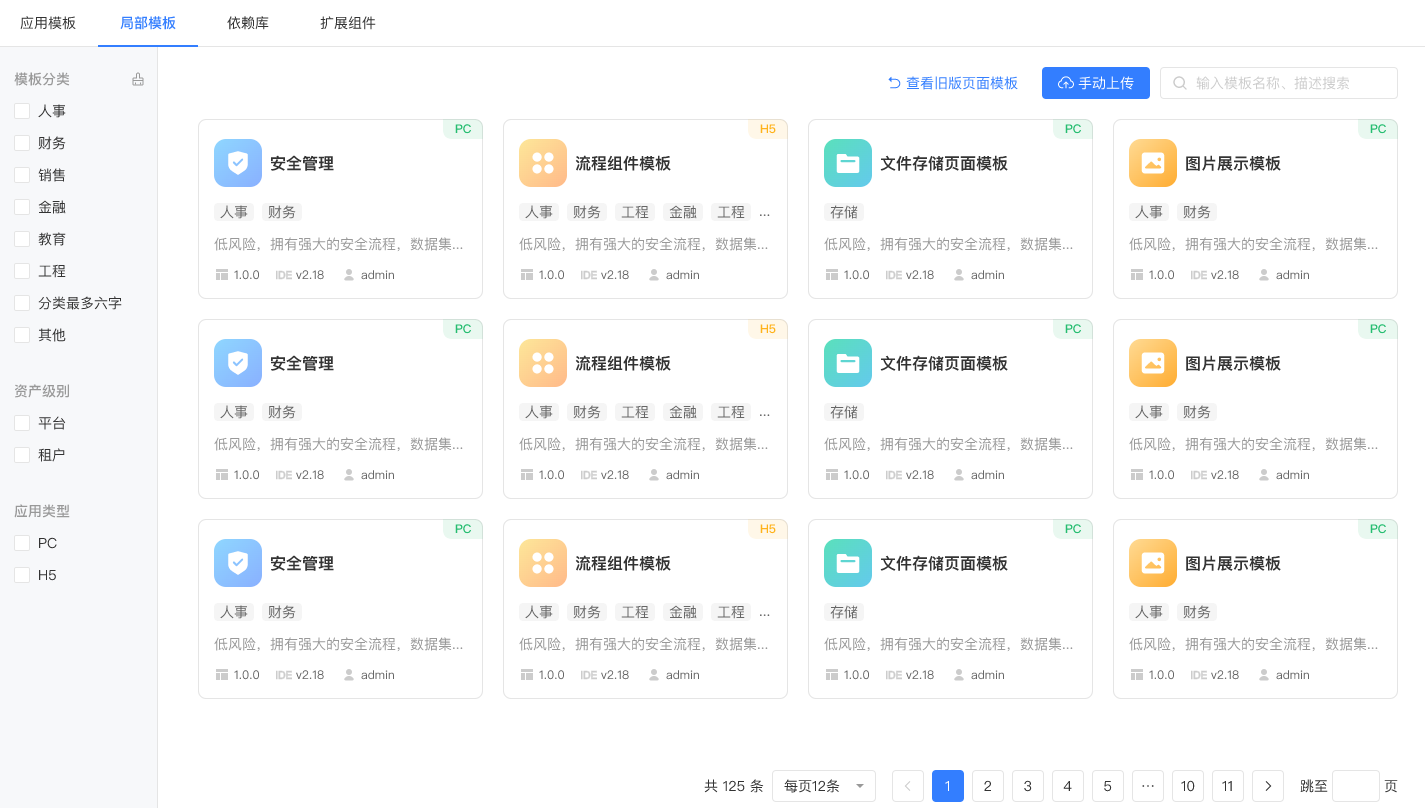Click the 金融 tag on top-row 流程组件模板 card
The width and height of the screenshot is (1425, 808).
tap(683, 212)
